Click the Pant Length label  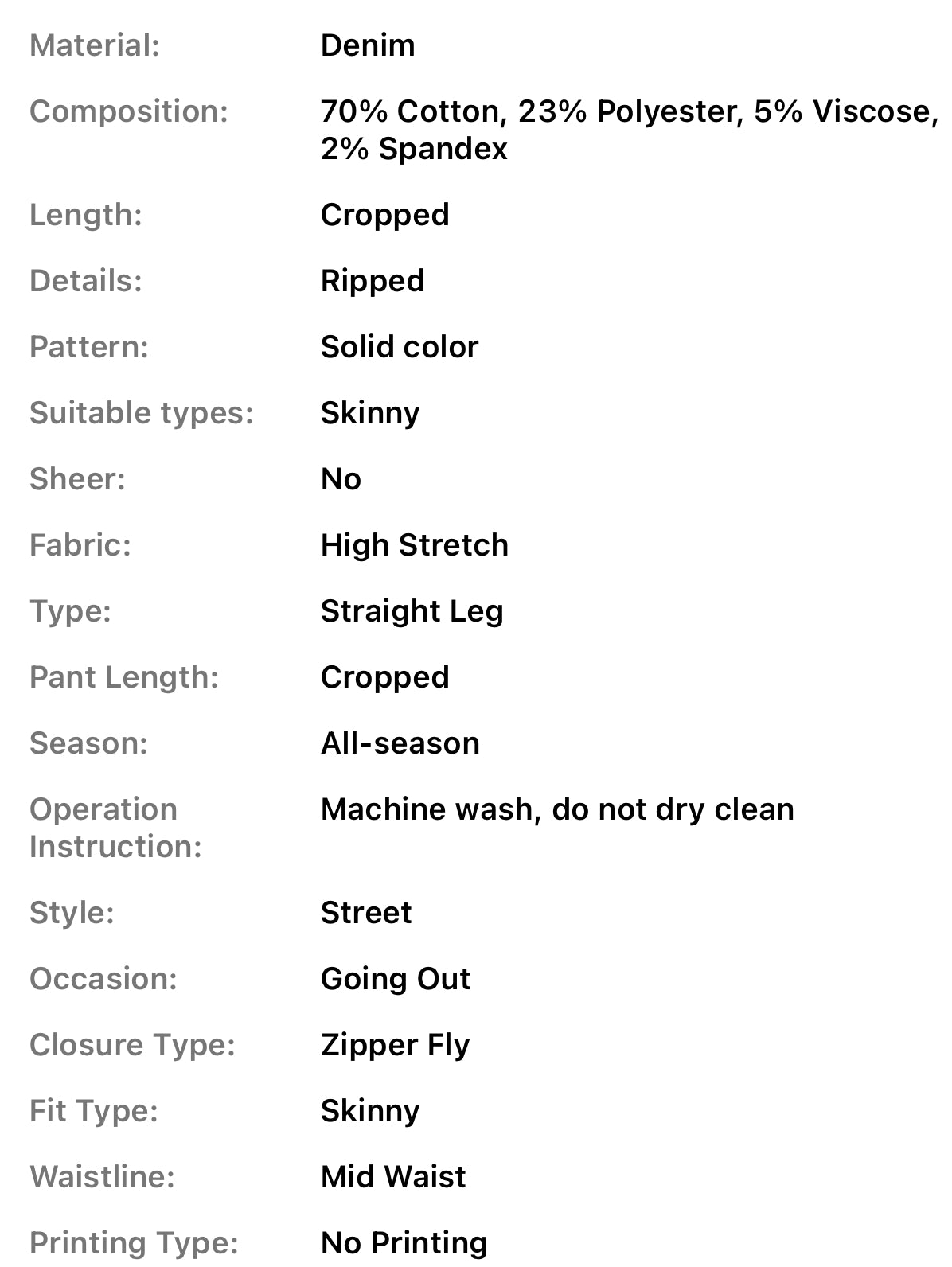point(124,677)
